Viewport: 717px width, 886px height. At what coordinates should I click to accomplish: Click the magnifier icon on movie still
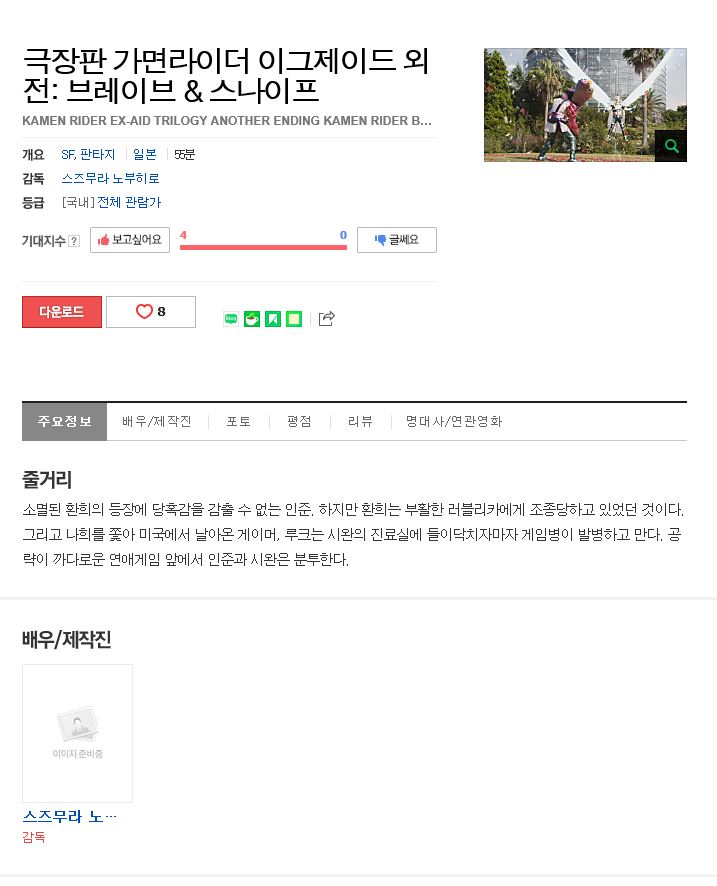click(x=671, y=146)
